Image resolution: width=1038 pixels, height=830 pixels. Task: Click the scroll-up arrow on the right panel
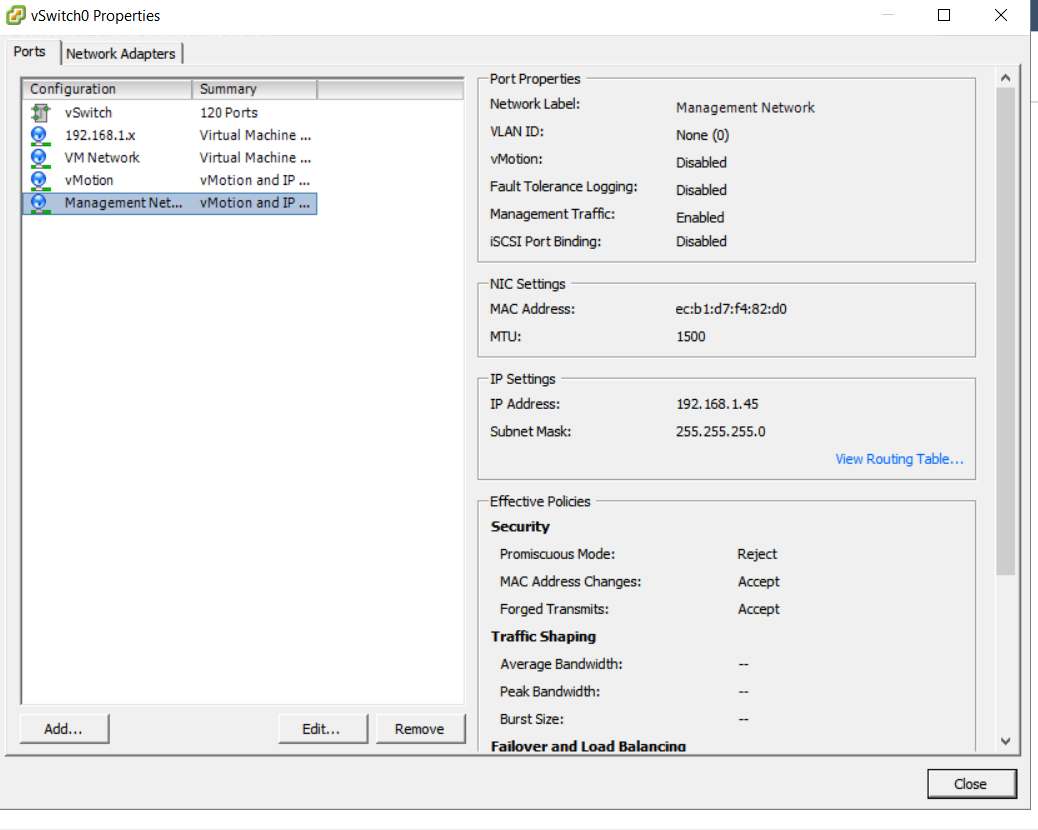[x=1006, y=75]
